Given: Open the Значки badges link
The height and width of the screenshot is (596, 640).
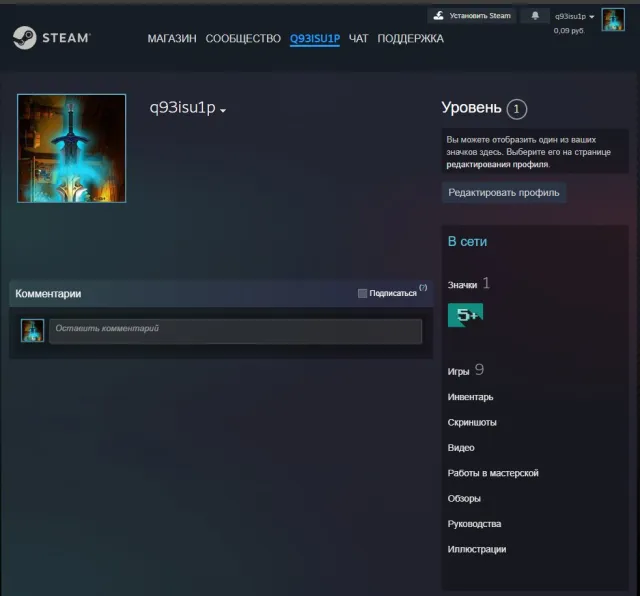Looking at the screenshot, I should click(462, 285).
